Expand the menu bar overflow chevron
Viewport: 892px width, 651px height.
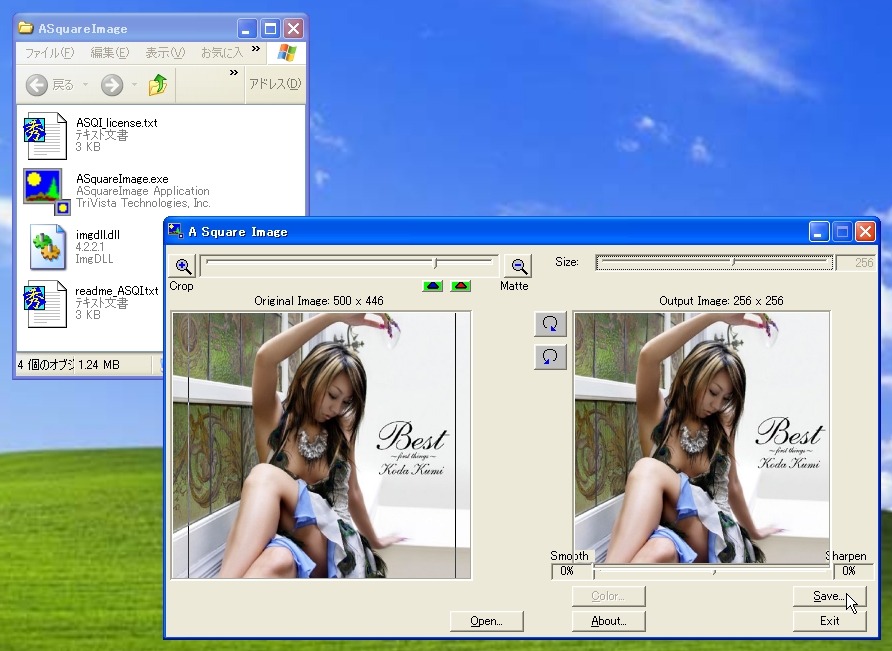256,49
